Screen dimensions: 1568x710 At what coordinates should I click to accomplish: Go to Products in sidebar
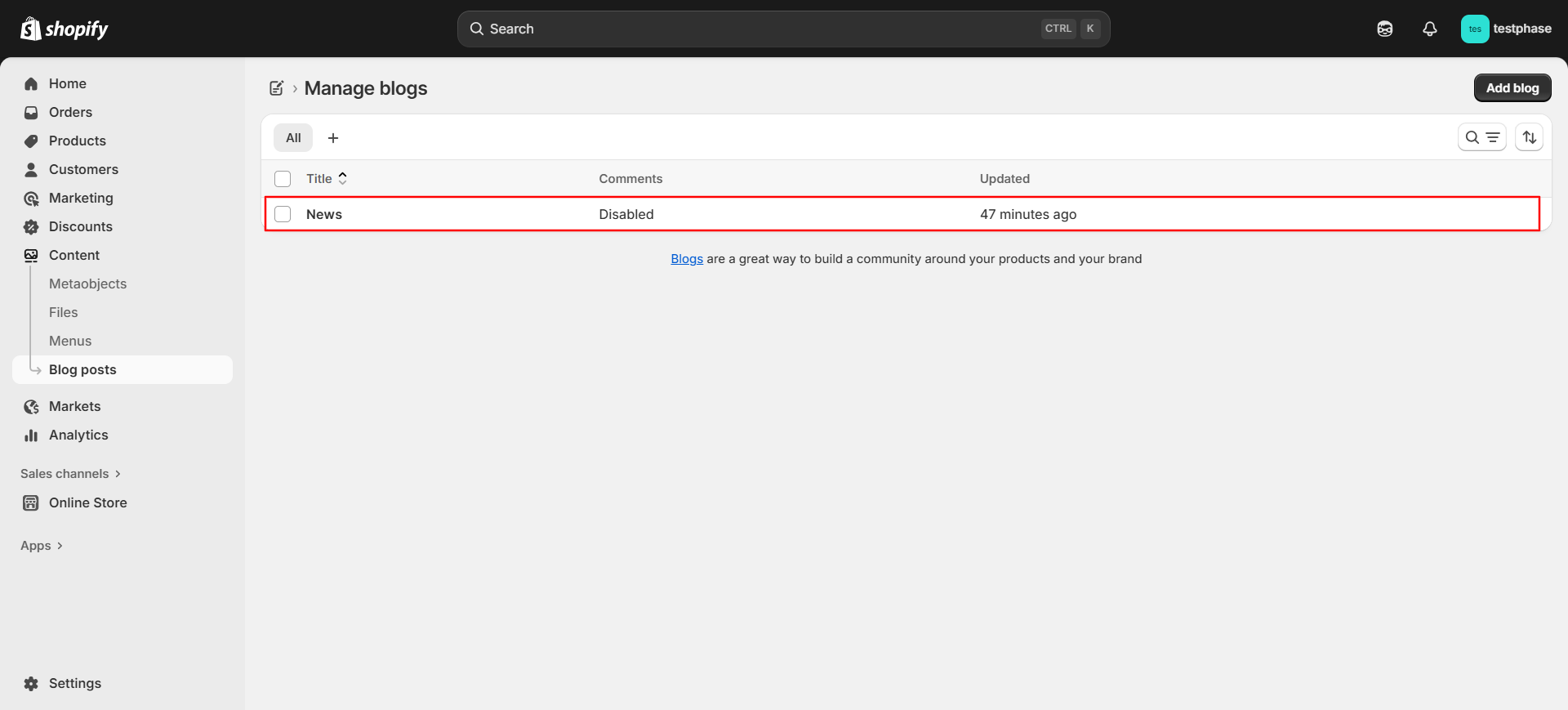(x=77, y=141)
